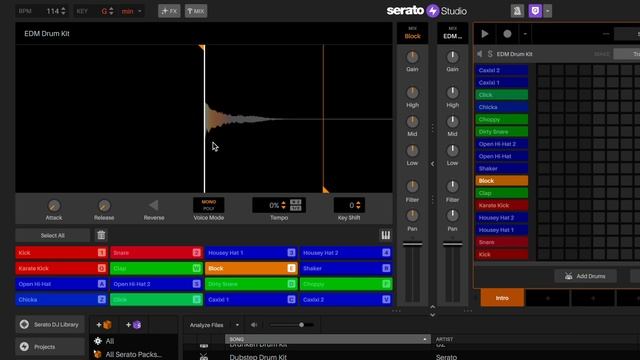The image size is (640, 360).
Task: Click Select All above the pads
Action: tap(52, 235)
